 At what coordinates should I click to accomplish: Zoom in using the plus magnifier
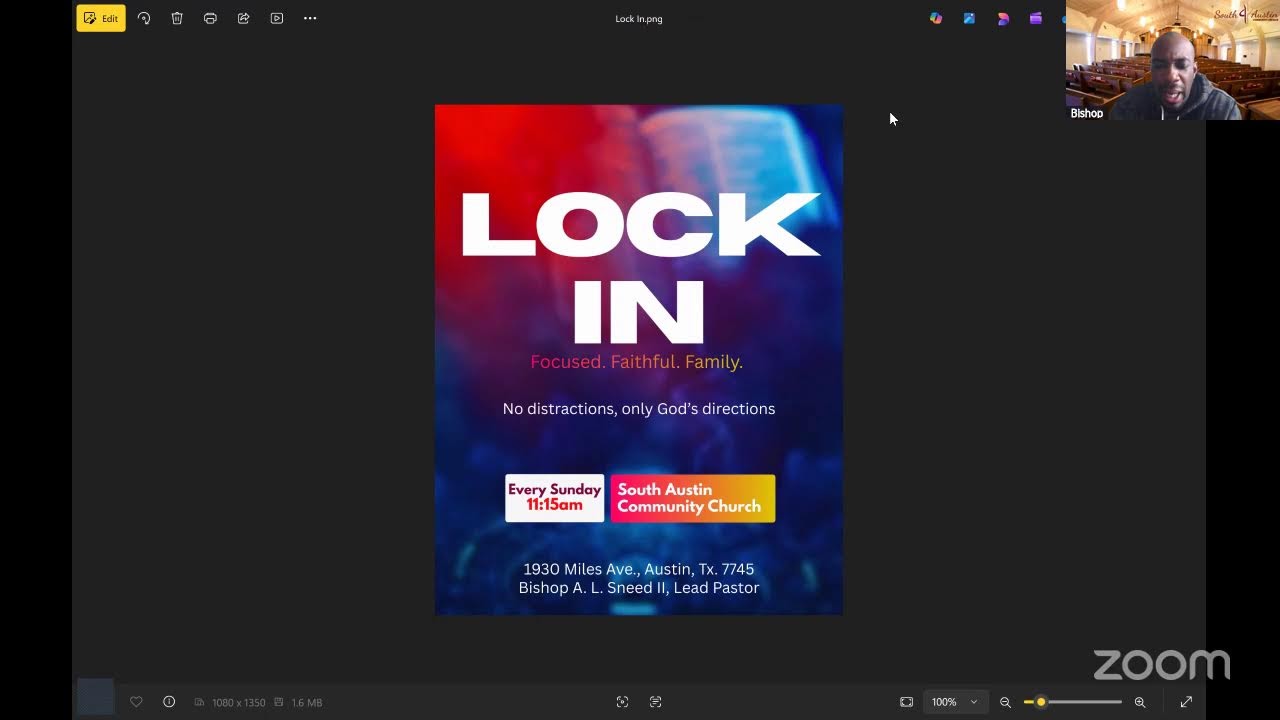[x=1140, y=702]
